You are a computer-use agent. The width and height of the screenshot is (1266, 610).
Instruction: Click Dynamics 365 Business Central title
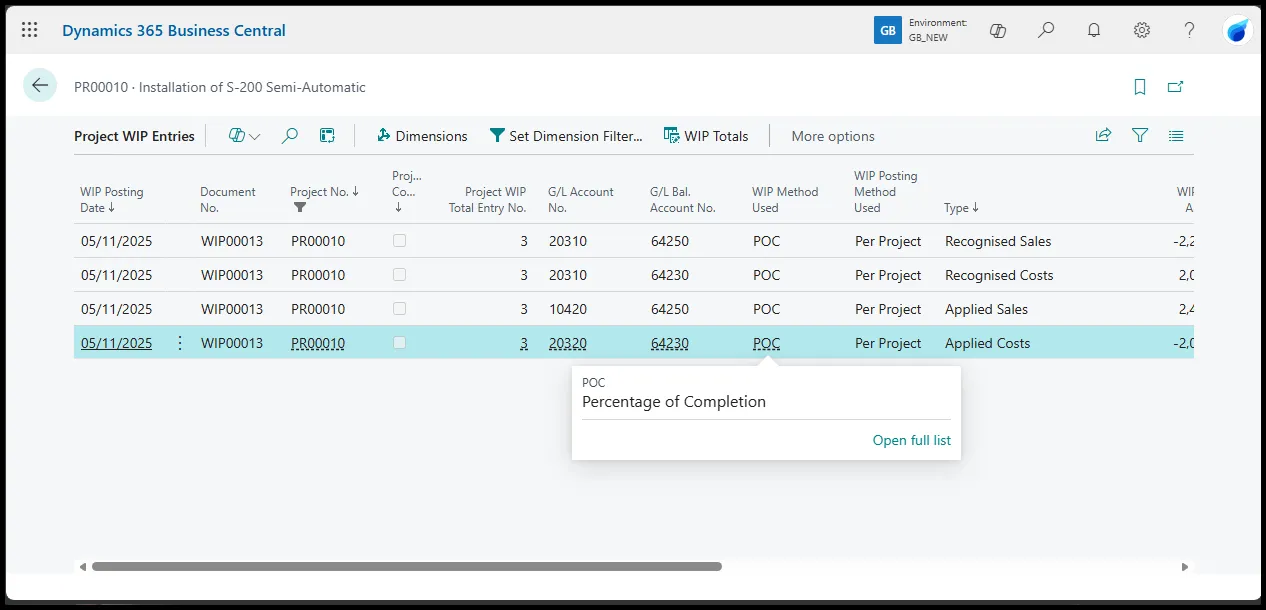tap(174, 30)
